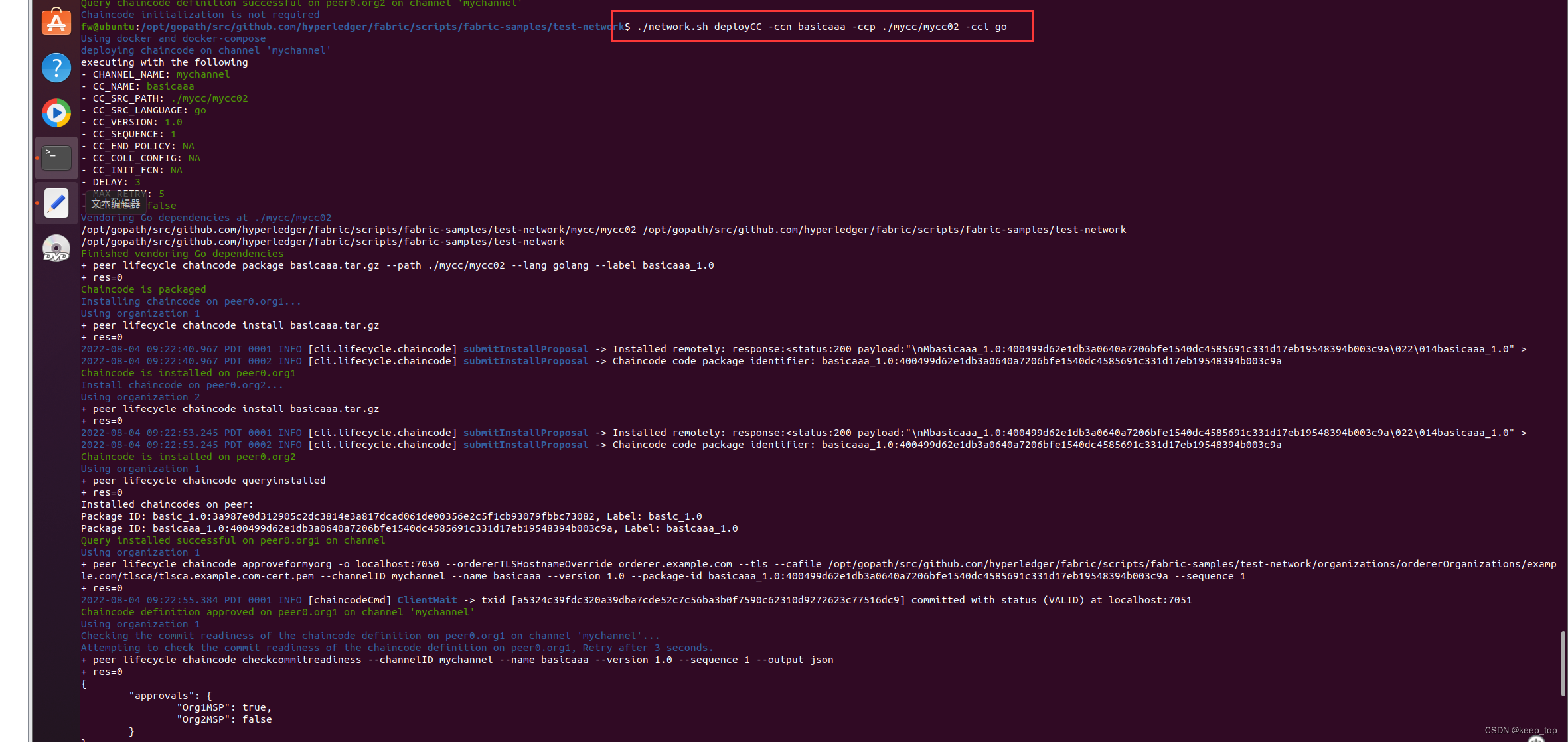Open Ubuntu Software from the dock
Image resolution: width=1568 pixels, height=742 pixels.
(x=56, y=21)
